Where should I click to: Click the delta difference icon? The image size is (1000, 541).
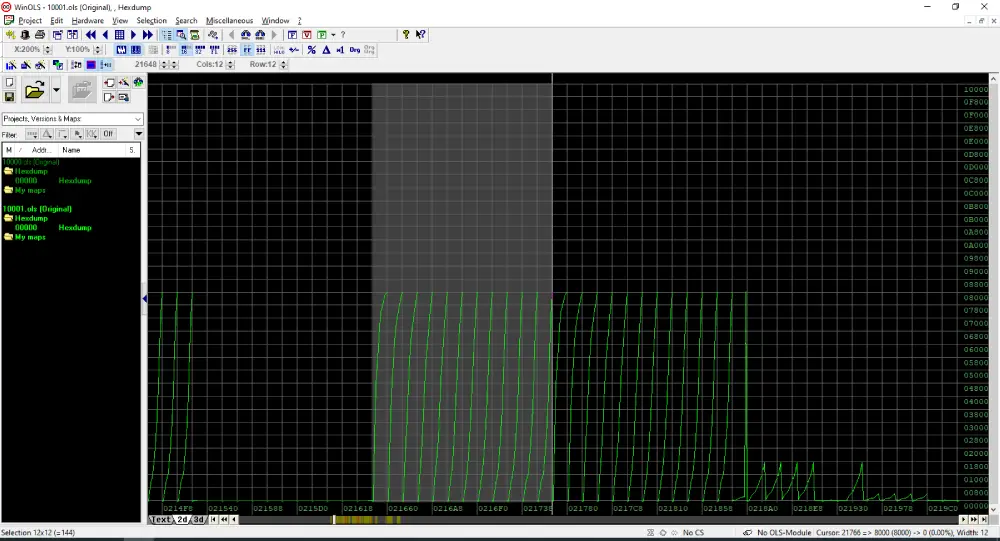(x=327, y=50)
